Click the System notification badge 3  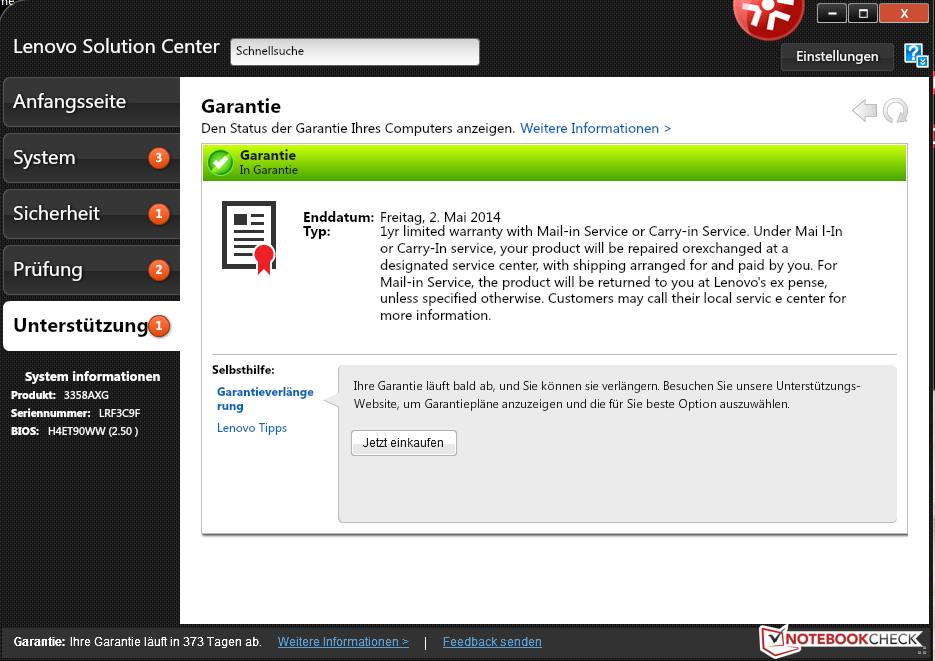[x=159, y=158]
